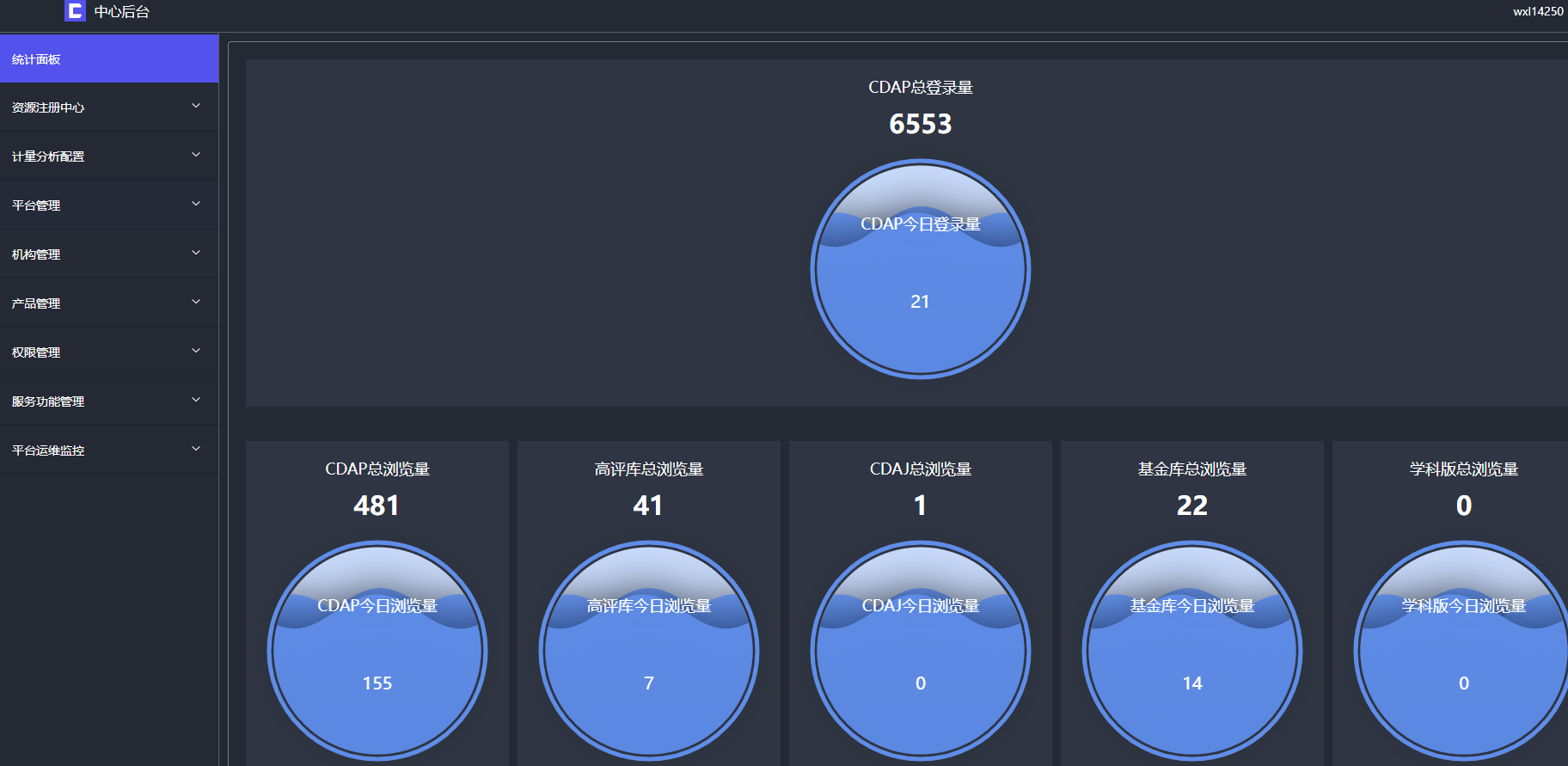1568x766 pixels.
Task: Expand the 机构管理 chevron arrow
Action: click(196, 253)
